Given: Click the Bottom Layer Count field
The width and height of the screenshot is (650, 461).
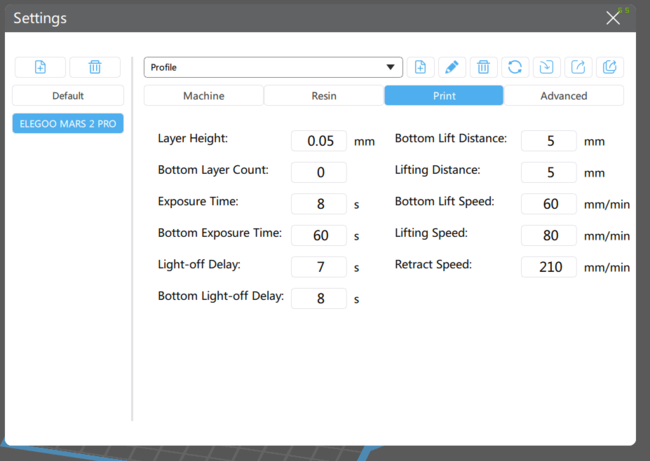Looking at the screenshot, I should (319, 173).
